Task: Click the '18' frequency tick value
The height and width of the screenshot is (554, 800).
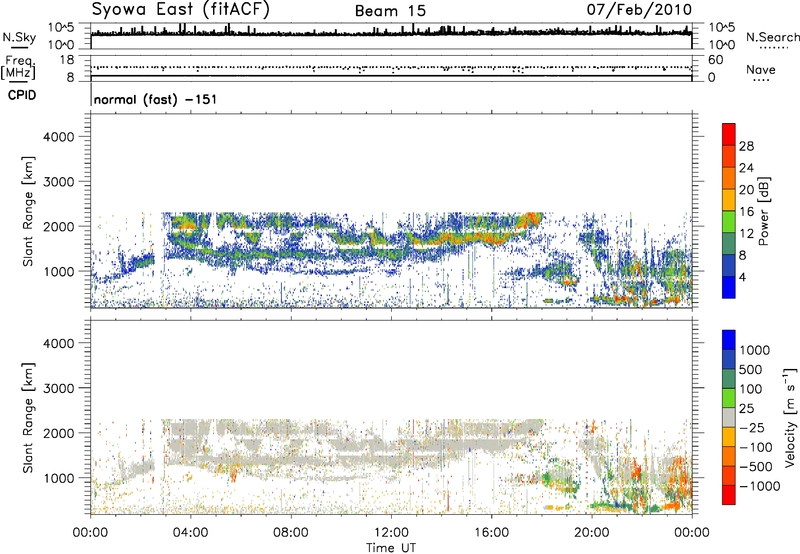Action: click(x=67, y=60)
